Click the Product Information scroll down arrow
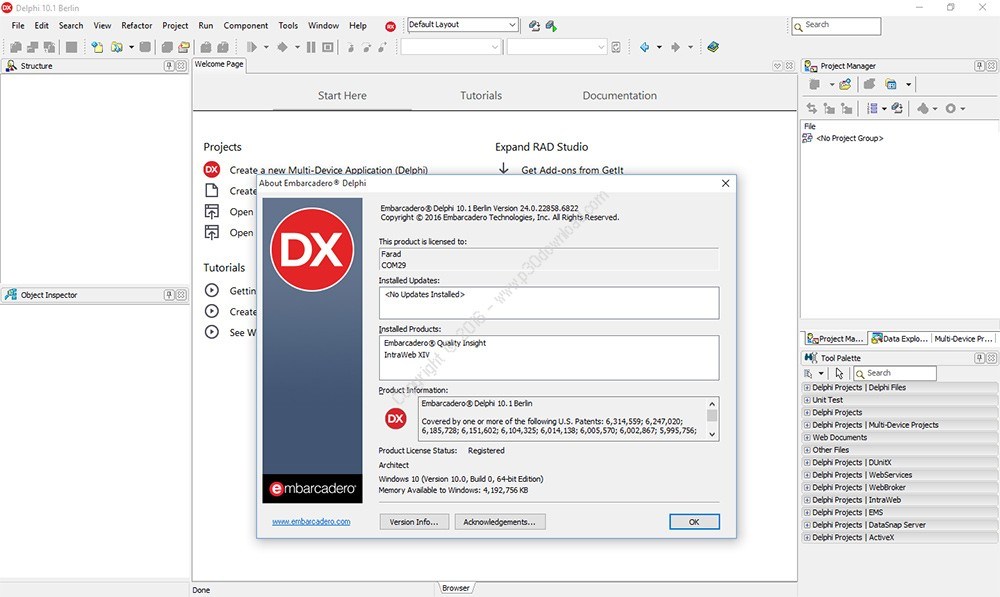 pos(712,434)
